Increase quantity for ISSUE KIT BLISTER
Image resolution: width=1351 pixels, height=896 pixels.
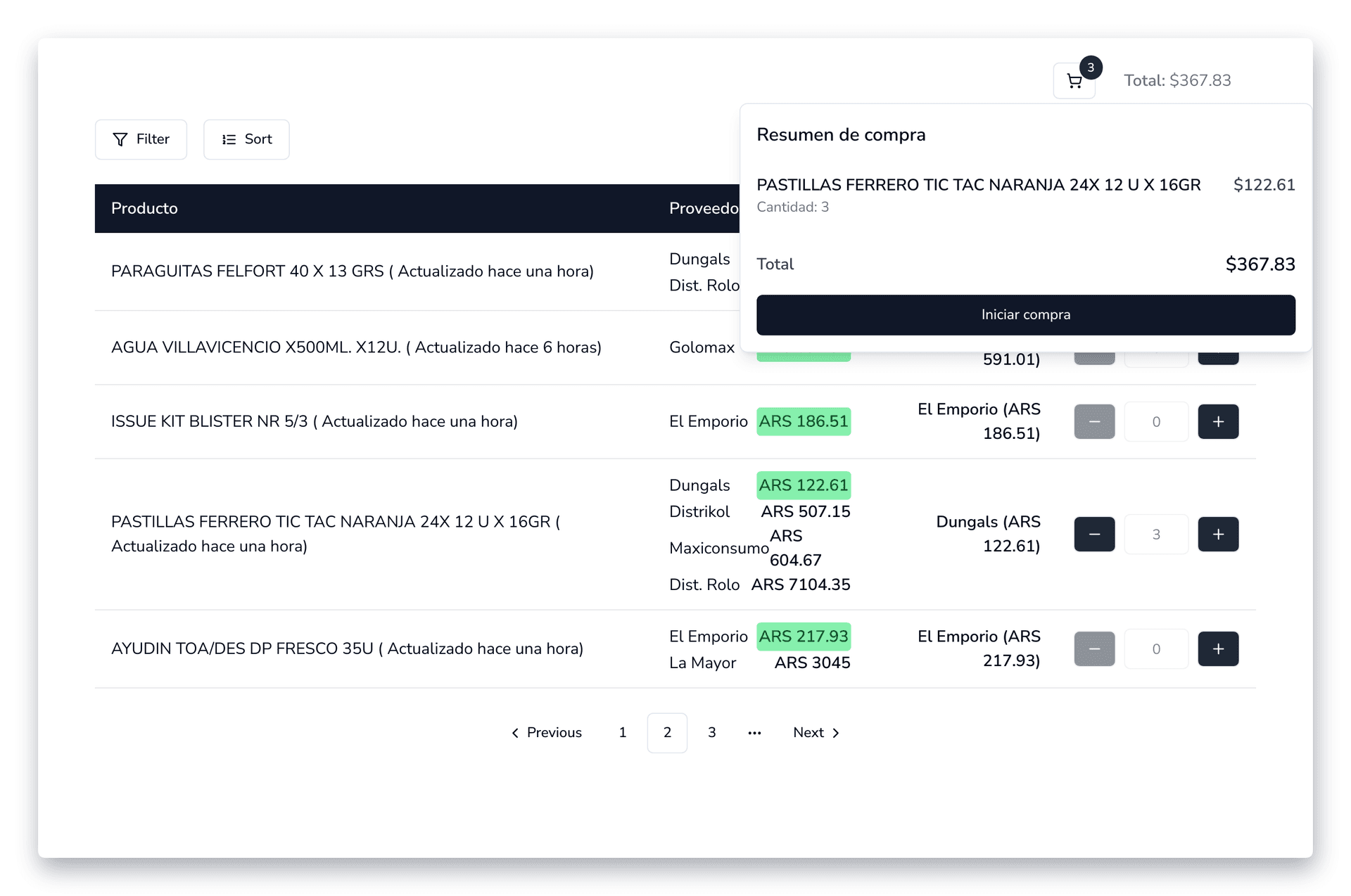coord(1218,421)
